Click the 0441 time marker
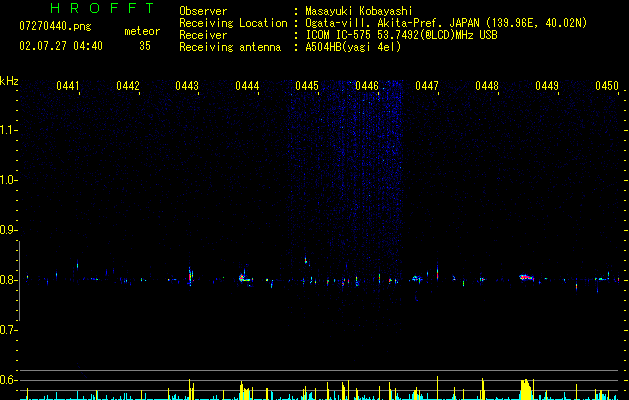The width and height of the screenshot is (629, 400). [68, 86]
